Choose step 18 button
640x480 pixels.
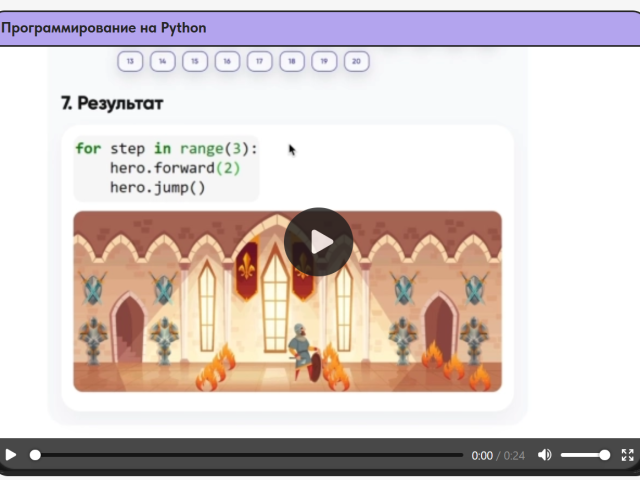coord(291,62)
